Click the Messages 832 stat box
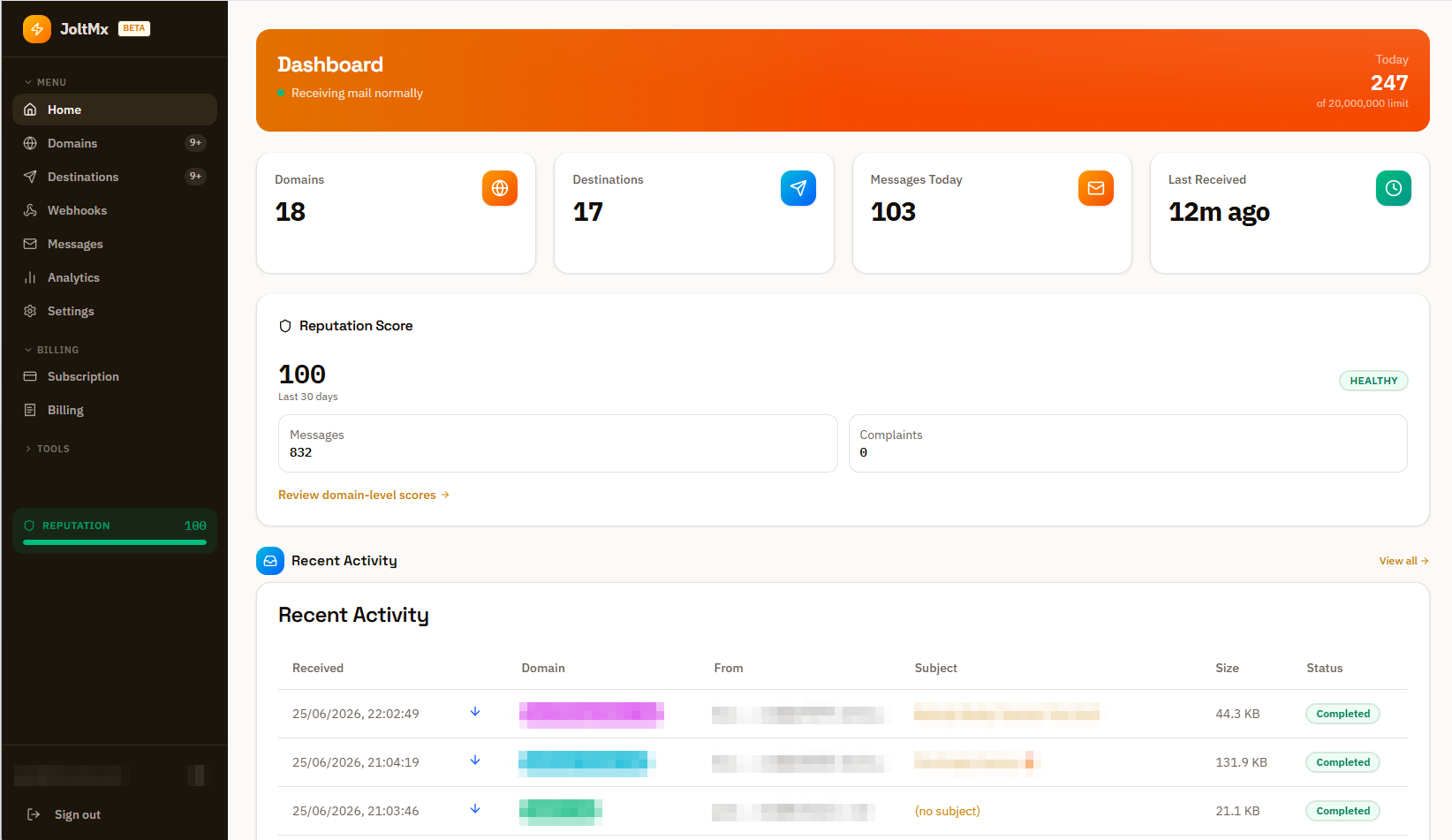The image size is (1452, 840). click(558, 443)
